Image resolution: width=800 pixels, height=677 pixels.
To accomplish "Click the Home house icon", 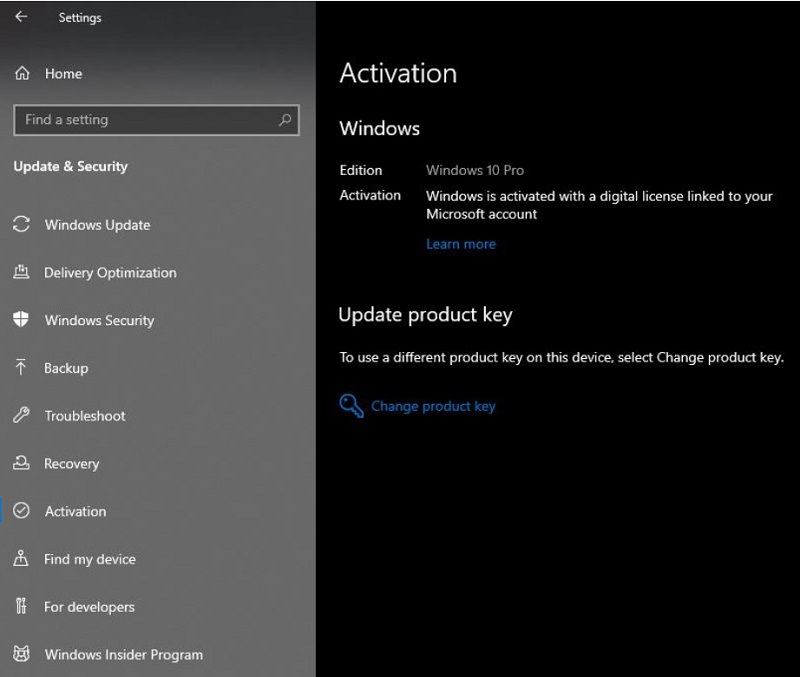I will coord(22,73).
